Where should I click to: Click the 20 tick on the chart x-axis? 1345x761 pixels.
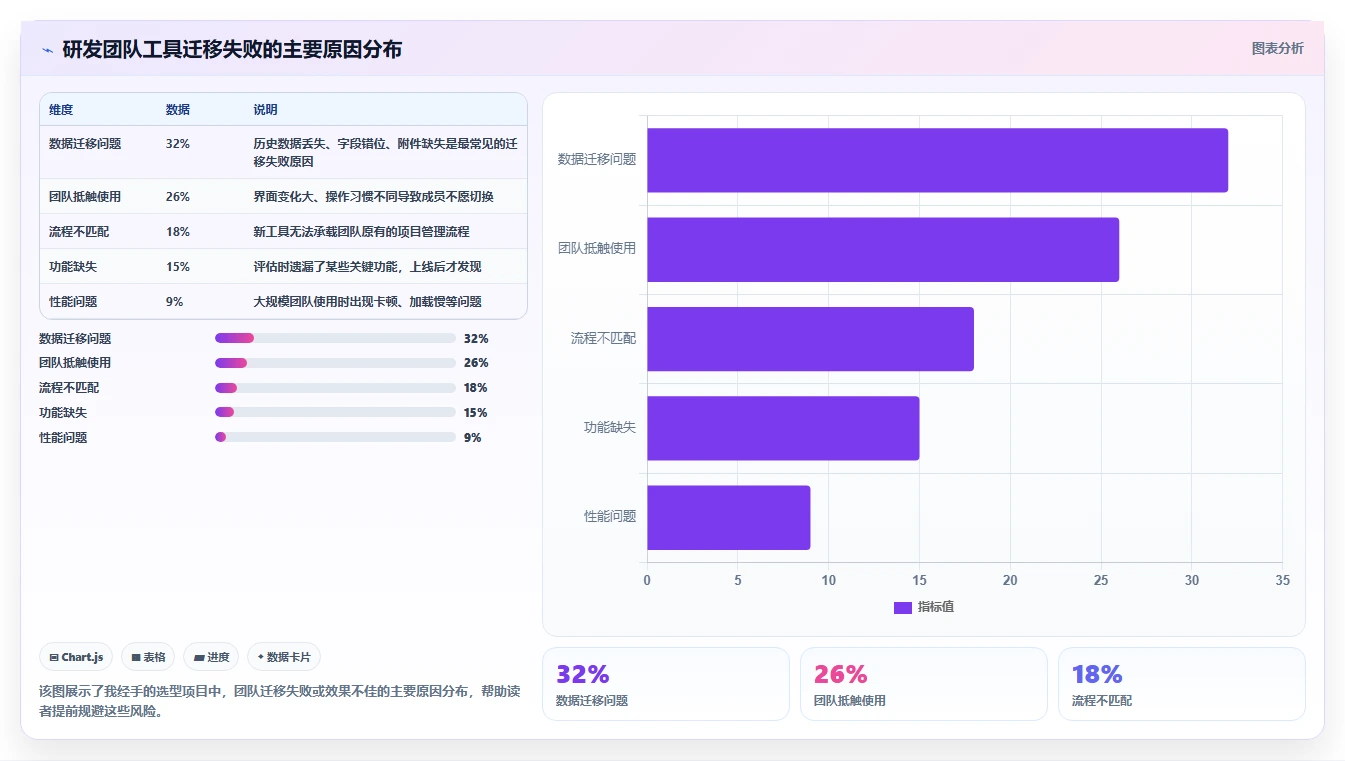pos(1010,580)
